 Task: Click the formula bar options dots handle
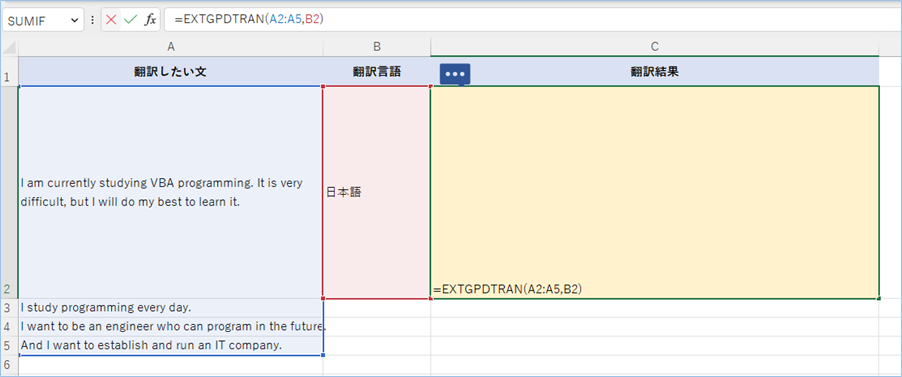point(92,20)
